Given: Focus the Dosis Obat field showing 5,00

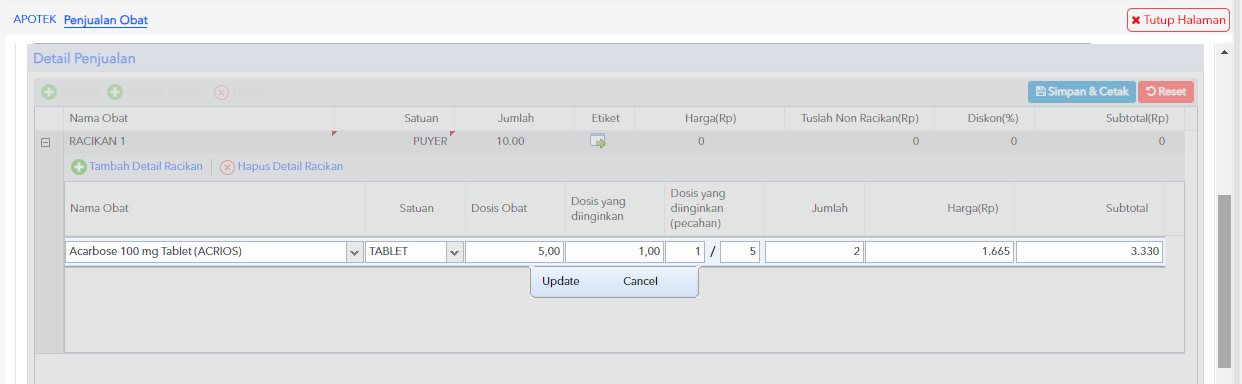Looking at the screenshot, I should [x=514, y=252].
